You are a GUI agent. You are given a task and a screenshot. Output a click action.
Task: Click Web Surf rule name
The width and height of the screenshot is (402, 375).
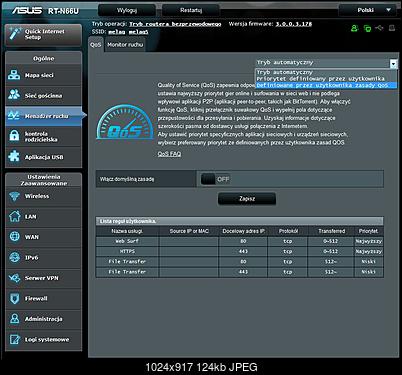click(127, 241)
